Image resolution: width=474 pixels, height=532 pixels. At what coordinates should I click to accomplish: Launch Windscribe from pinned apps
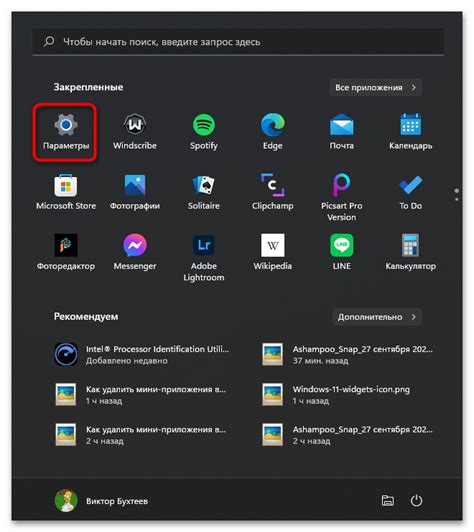point(135,132)
